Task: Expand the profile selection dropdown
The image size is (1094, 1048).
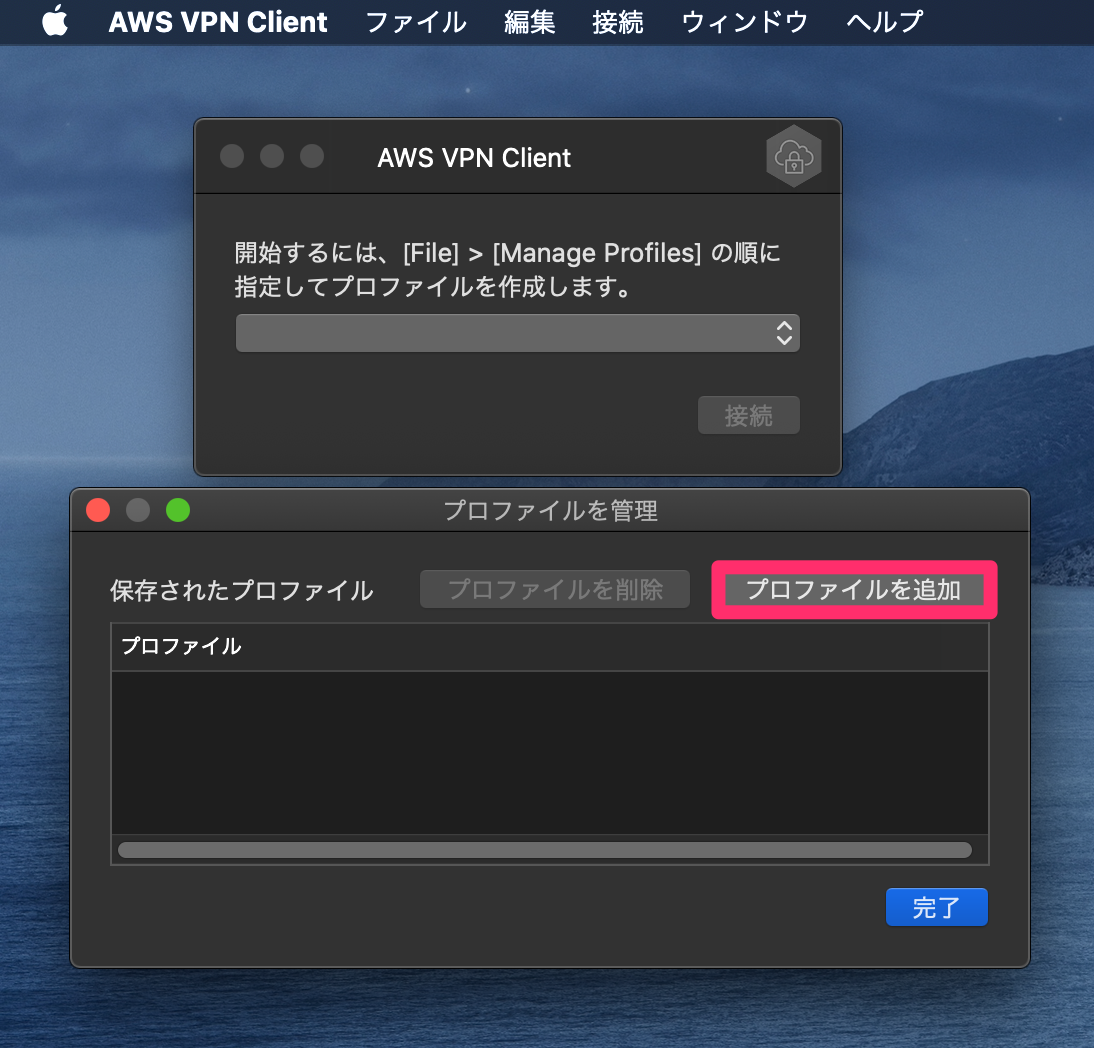Action: pos(518,333)
